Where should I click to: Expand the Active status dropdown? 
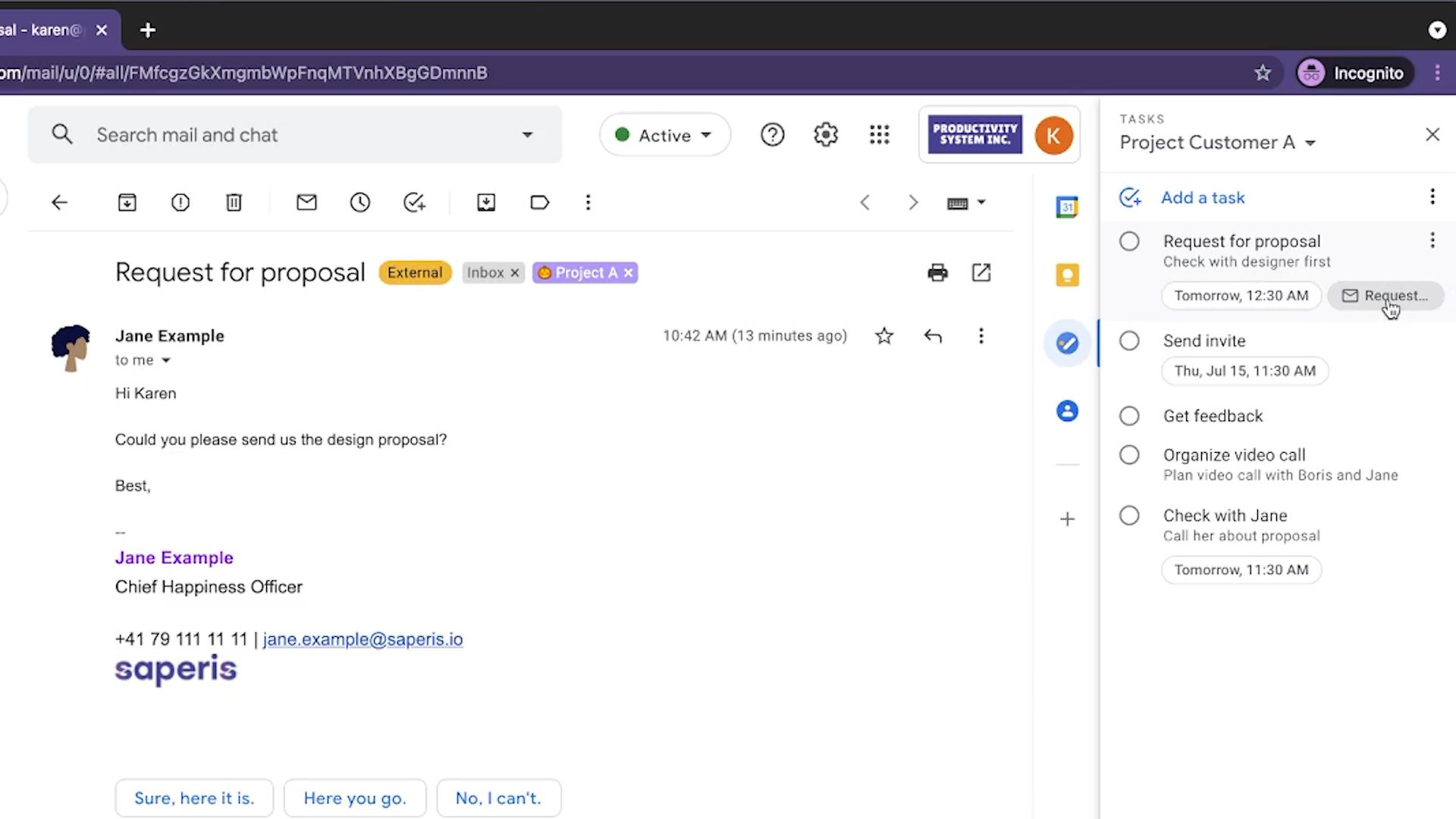tap(665, 135)
